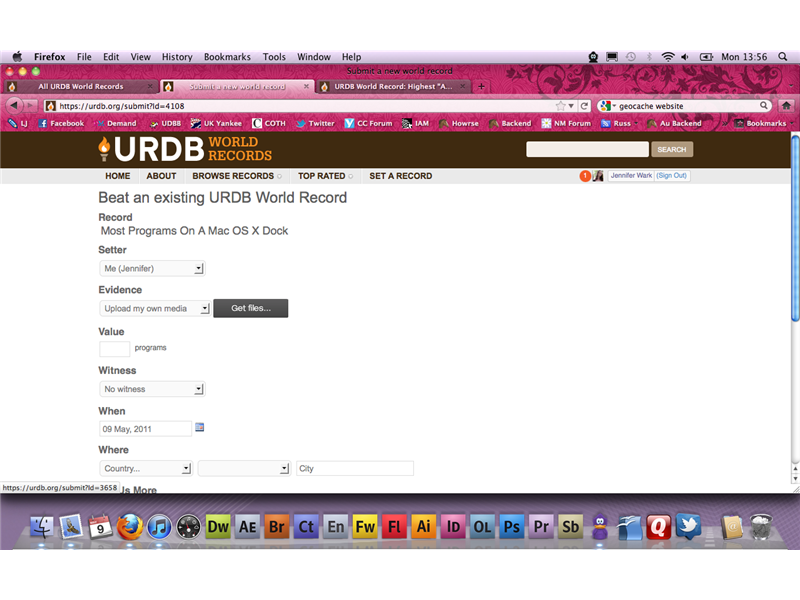
Task: Launch Twitter bird app from dock
Action: coord(688,527)
